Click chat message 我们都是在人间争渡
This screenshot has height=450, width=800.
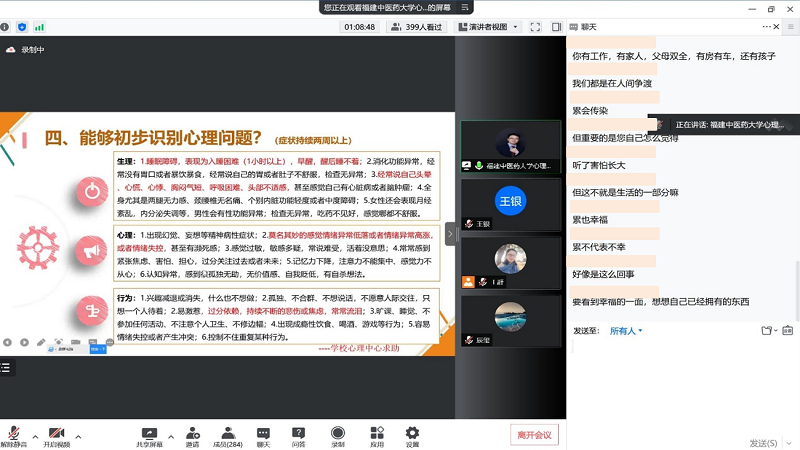tap(612, 83)
